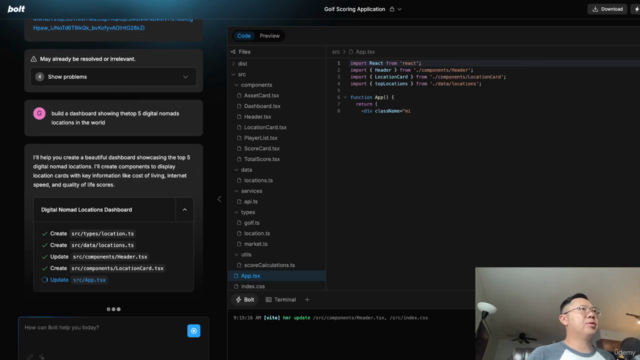Click Digital Nomad Locations Dashboard title

point(87,210)
